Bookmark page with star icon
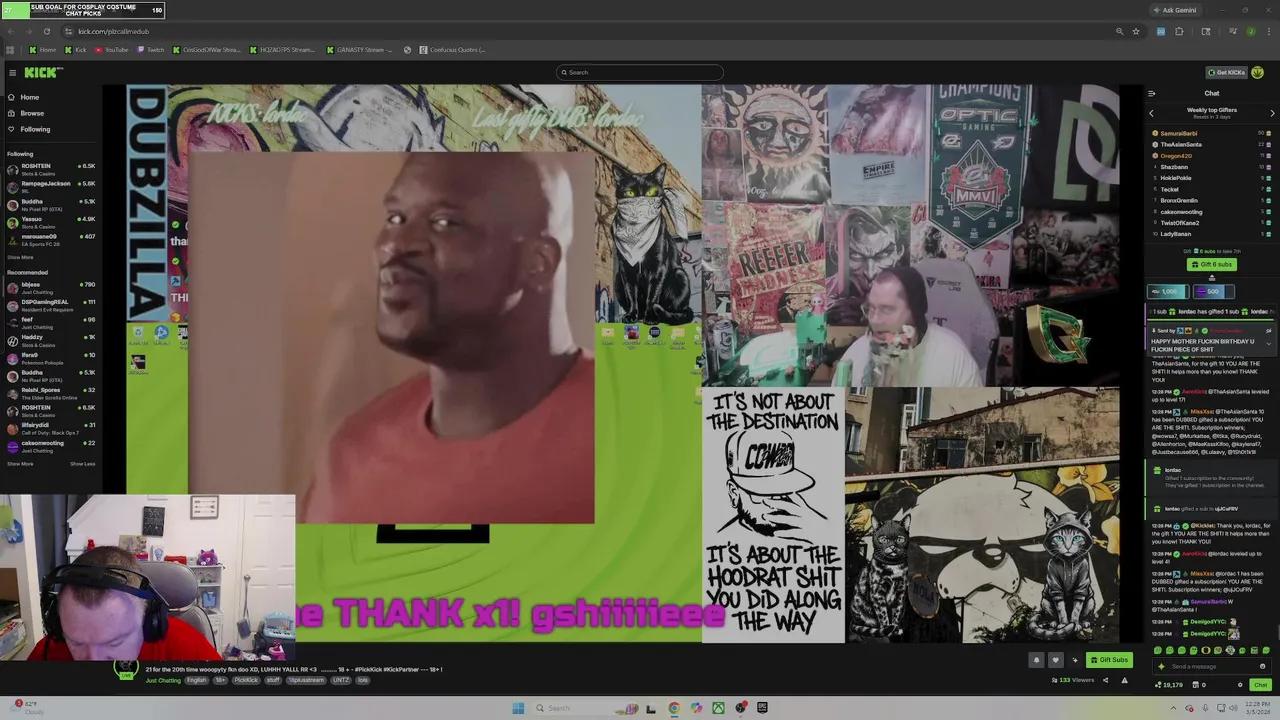The width and height of the screenshot is (1280, 720). pyautogui.click(x=1136, y=31)
